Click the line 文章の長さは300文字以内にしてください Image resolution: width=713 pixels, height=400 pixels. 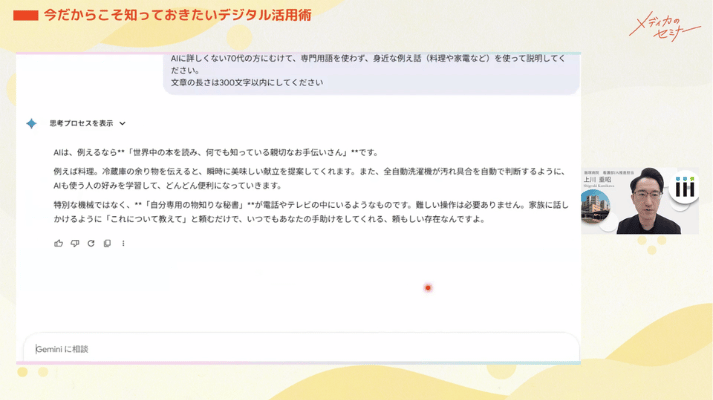(x=247, y=83)
